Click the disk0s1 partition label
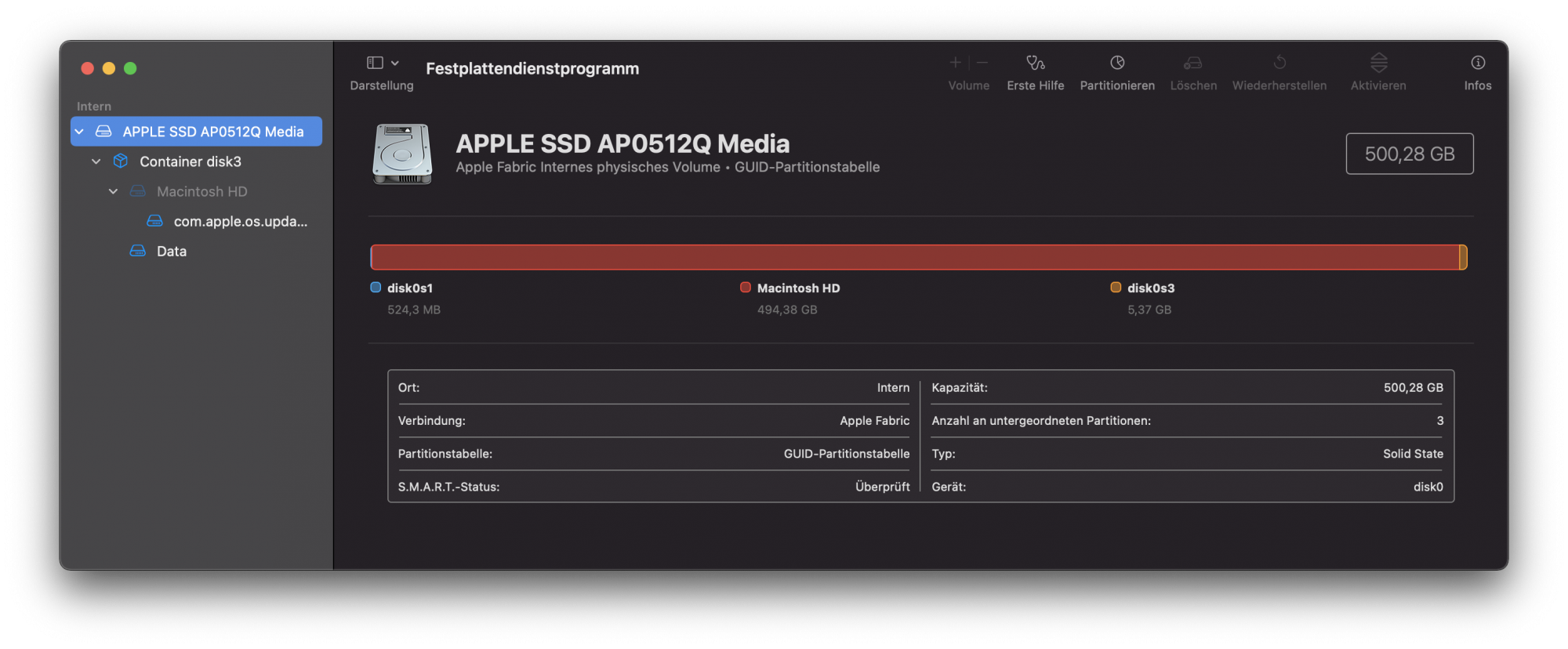Image resolution: width=1568 pixels, height=649 pixels. pos(410,288)
